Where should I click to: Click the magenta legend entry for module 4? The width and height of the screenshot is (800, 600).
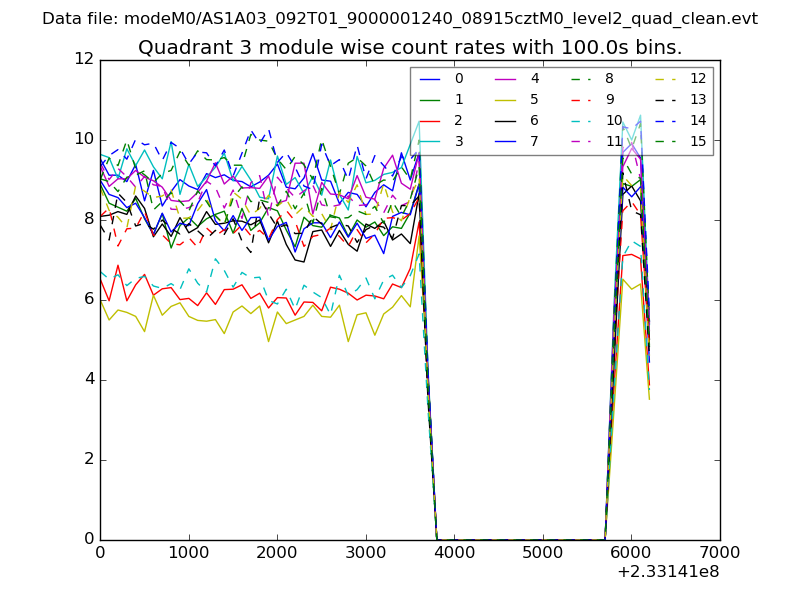pos(519,78)
